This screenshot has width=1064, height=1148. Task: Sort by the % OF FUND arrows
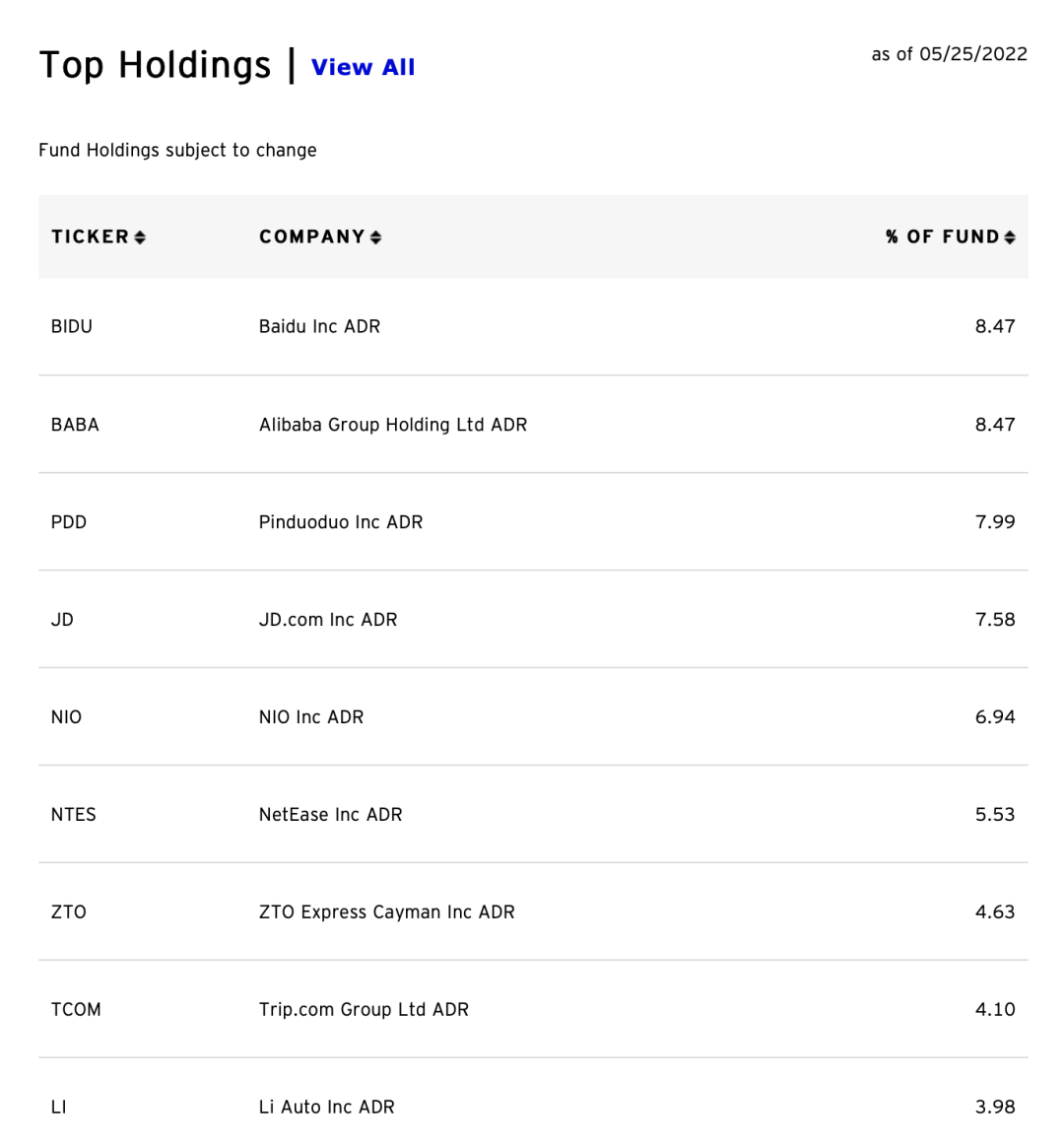point(1010,237)
